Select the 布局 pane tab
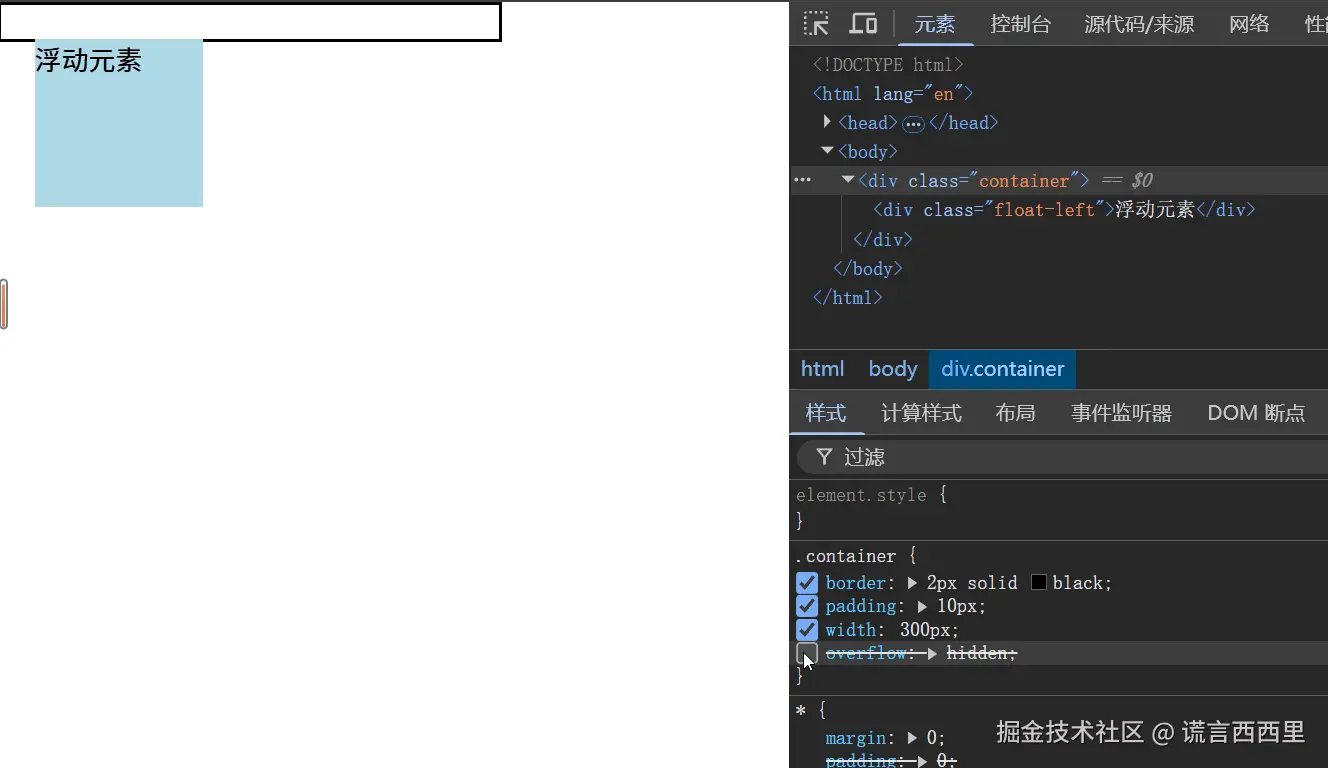 point(1015,413)
